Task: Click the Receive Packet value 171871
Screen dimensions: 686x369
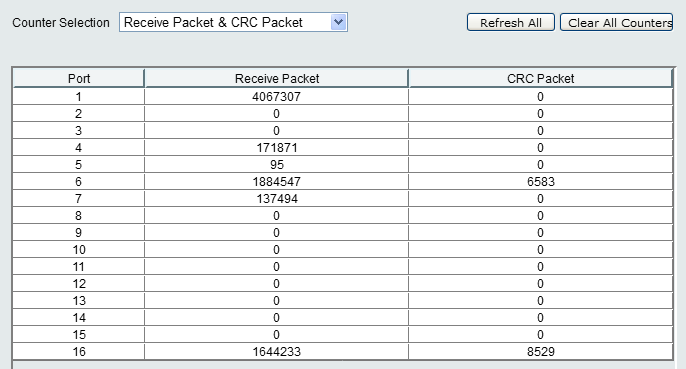Action: click(x=276, y=148)
